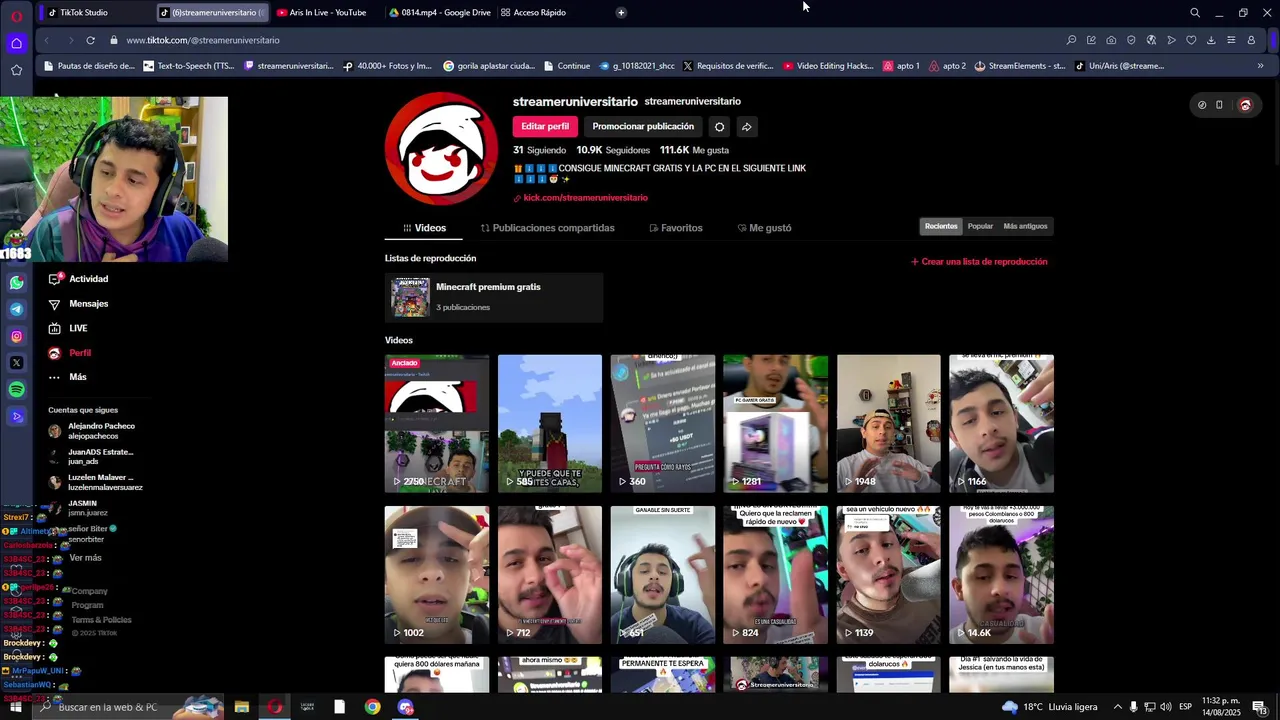This screenshot has width=1280, height=720.
Task: Click the send-flow arrow icon
Action: [x=1171, y=40]
